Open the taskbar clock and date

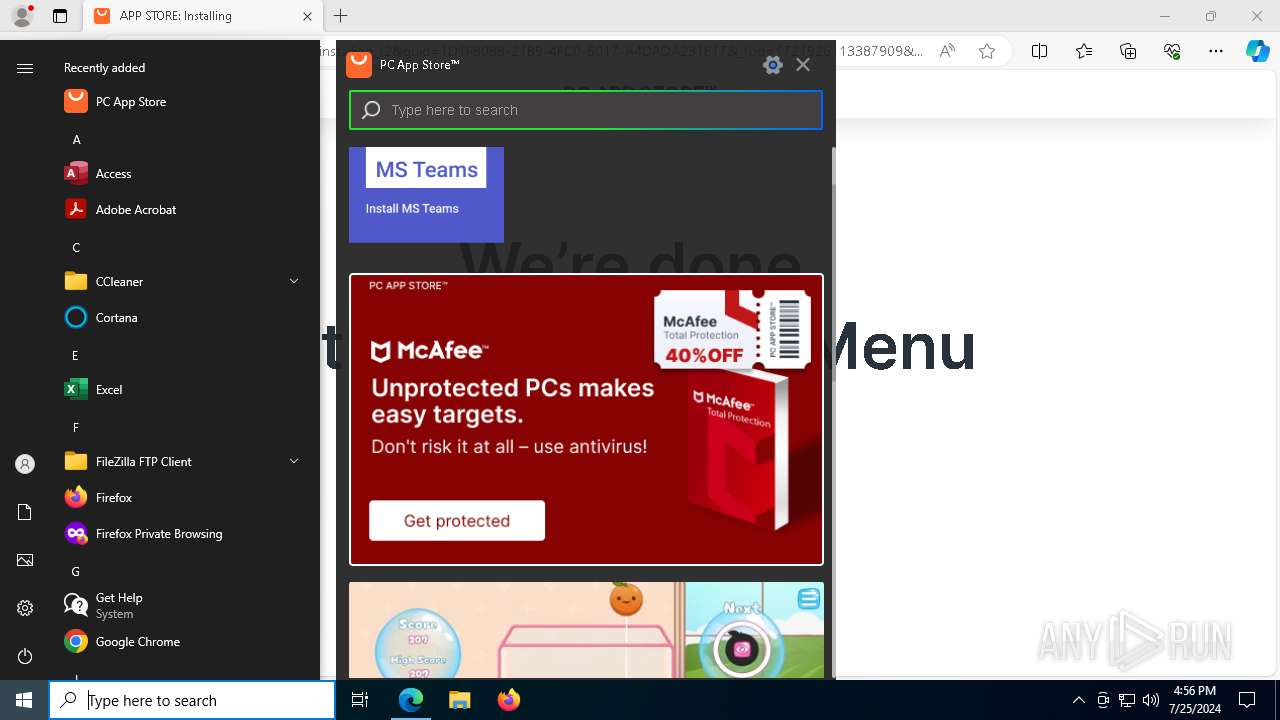(x=1194, y=700)
